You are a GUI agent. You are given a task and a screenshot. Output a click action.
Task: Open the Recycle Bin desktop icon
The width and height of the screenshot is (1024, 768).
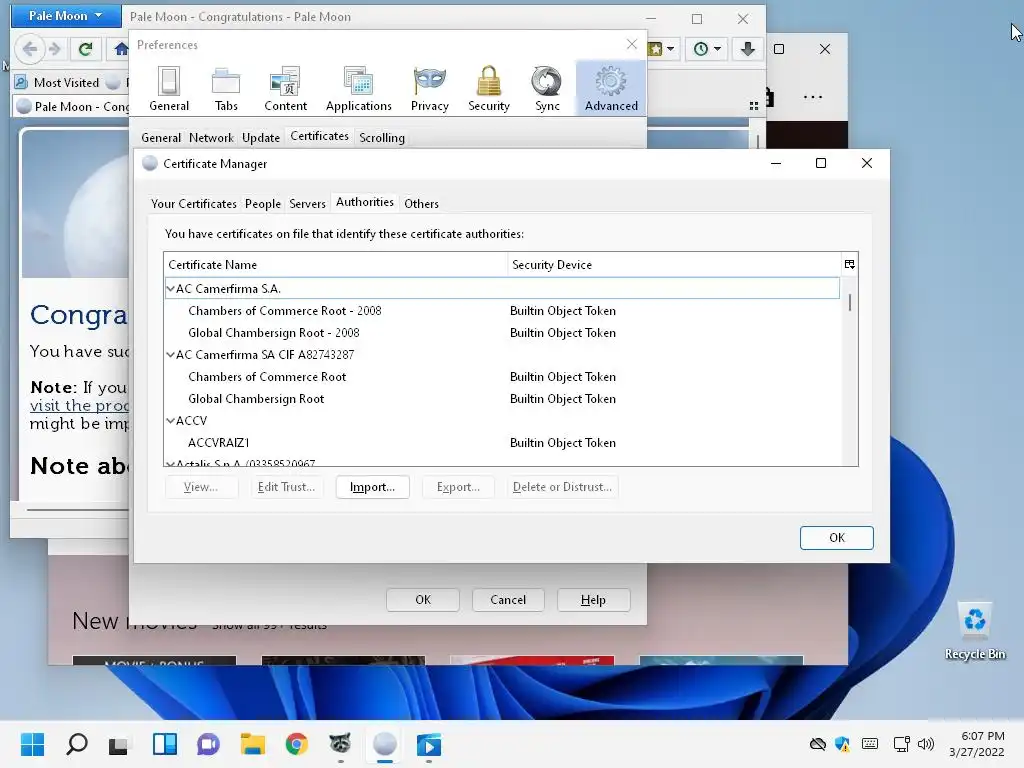click(x=974, y=631)
